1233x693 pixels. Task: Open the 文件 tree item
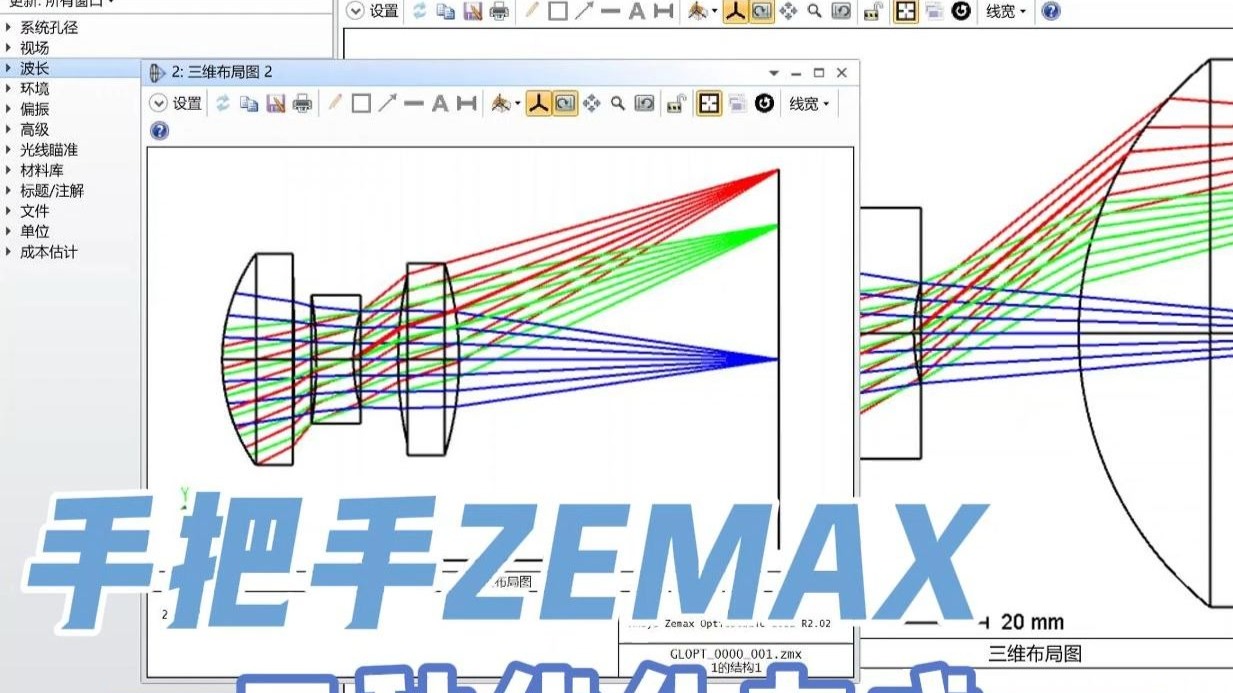(34, 212)
